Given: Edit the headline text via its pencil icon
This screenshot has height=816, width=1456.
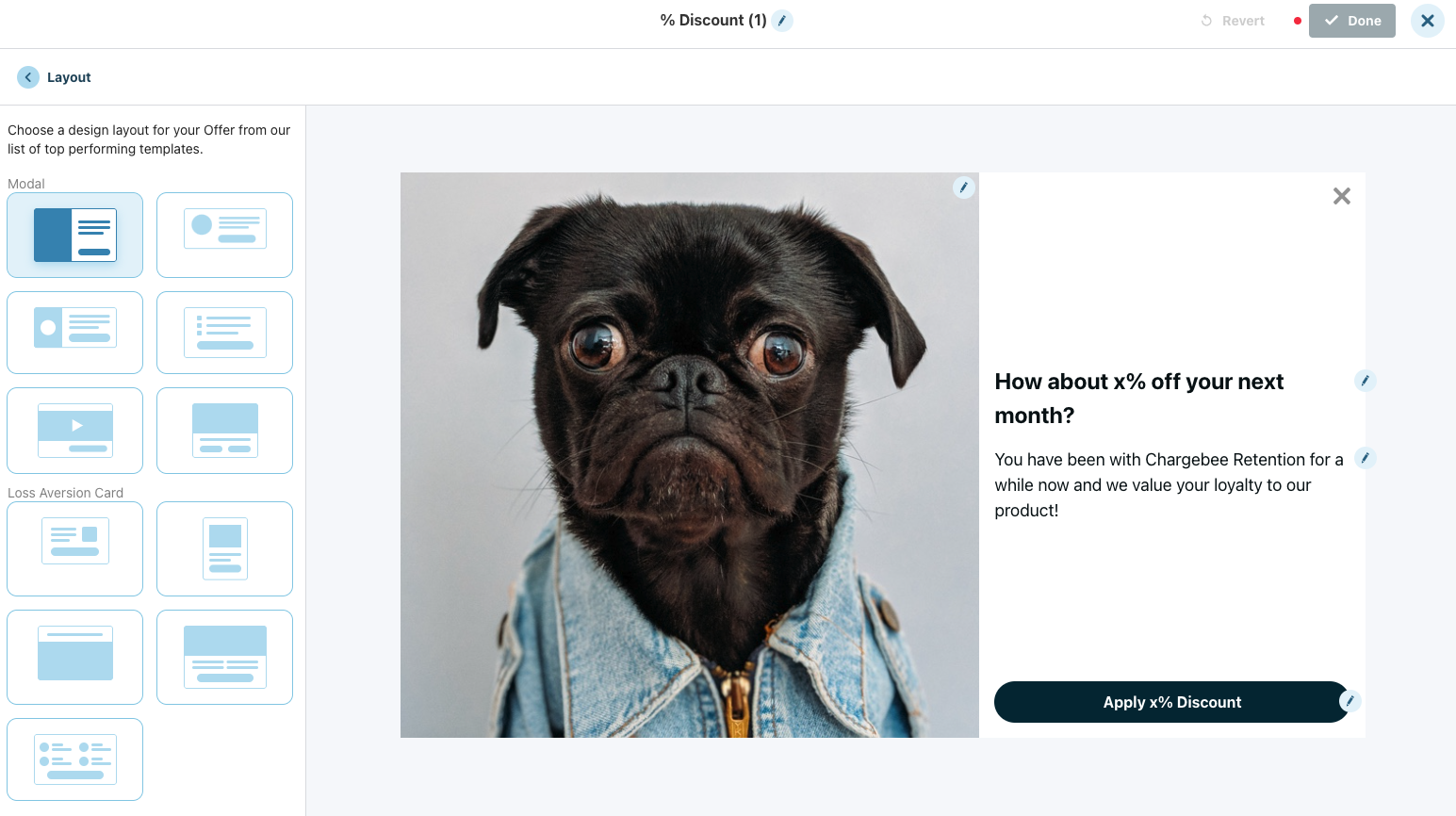Looking at the screenshot, I should [x=1365, y=381].
